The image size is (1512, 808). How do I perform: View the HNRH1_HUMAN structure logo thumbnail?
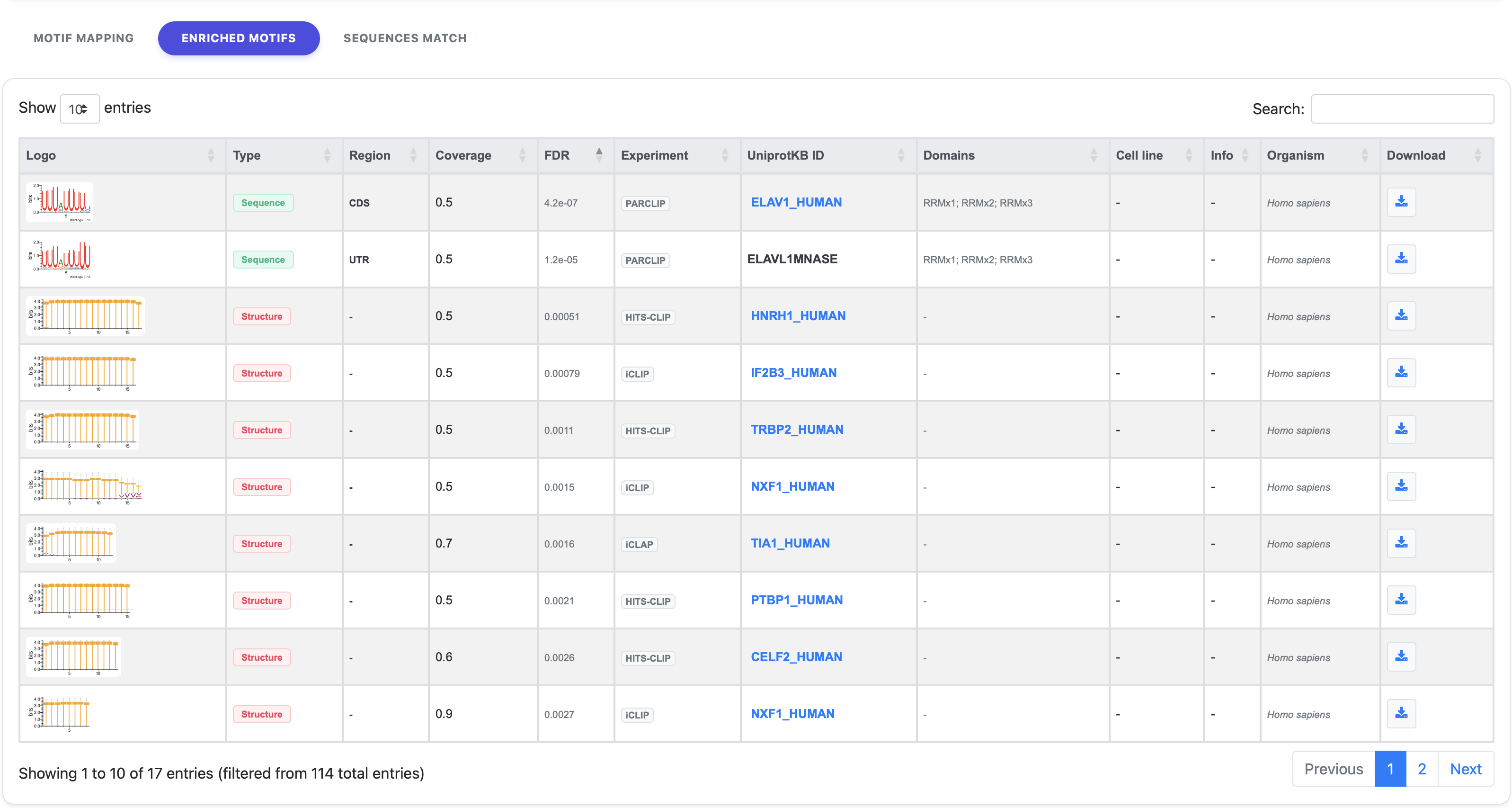pyautogui.click(x=85, y=316)
